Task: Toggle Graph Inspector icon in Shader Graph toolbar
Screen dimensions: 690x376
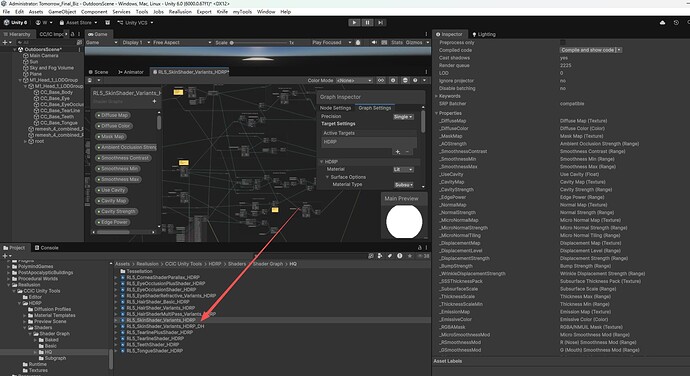Action: (x=393, y=81)
